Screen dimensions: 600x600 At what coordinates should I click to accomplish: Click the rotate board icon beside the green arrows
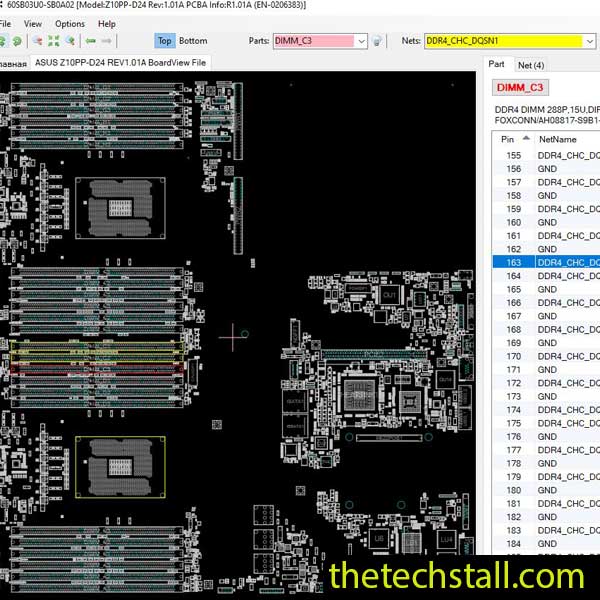(17, 41)
